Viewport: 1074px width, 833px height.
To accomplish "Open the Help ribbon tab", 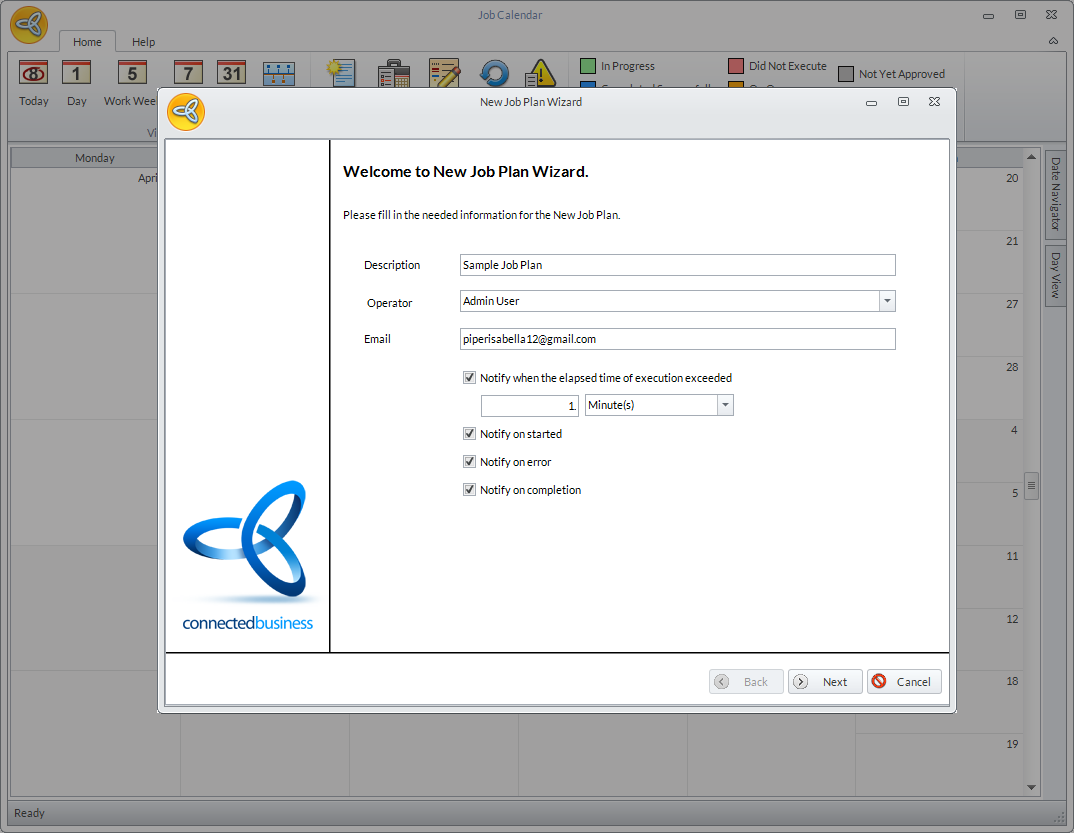I will click(143, 42).
